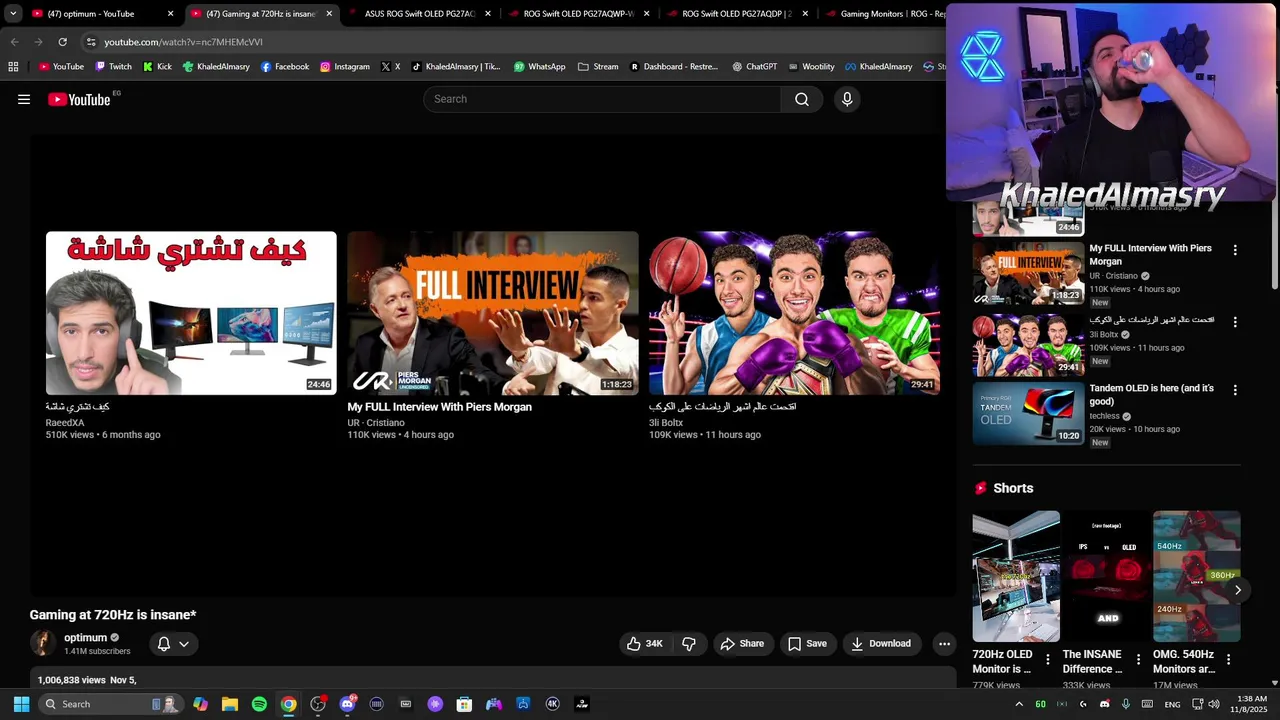The height and width of the screenshot is (720, 1280).
Task: Click the search magnifier button
Action: click(x=802, y=99)
